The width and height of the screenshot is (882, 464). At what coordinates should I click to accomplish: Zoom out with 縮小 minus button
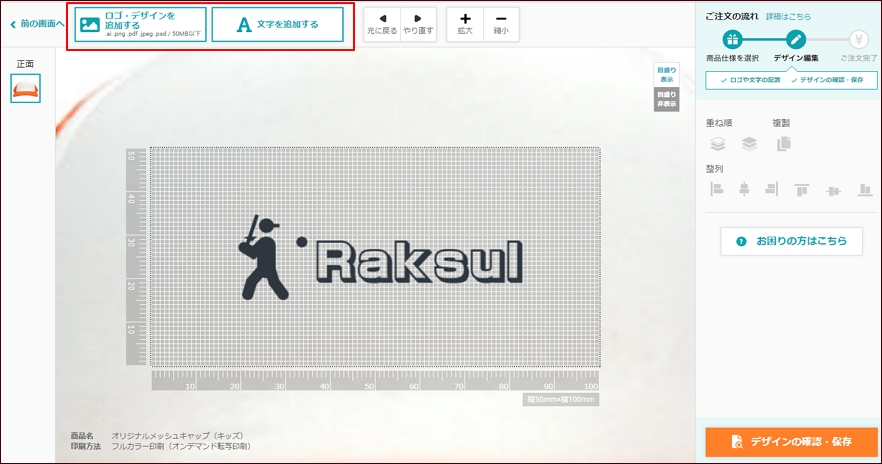coord(501,25)
